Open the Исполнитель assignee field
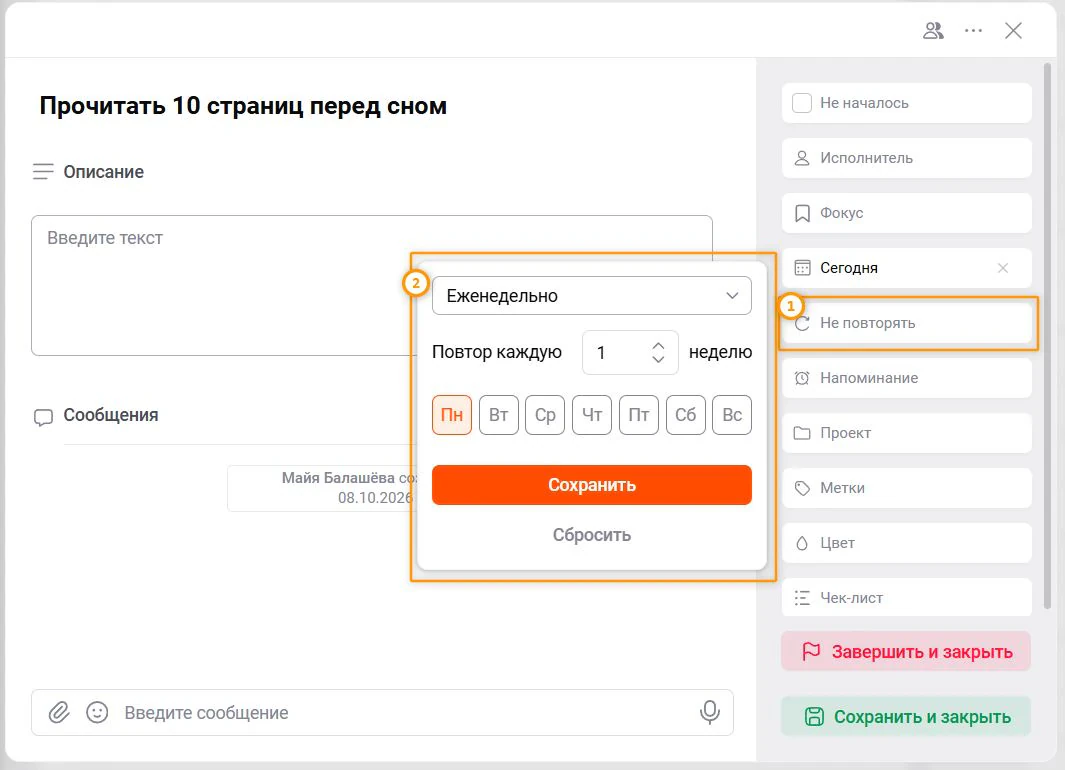1065x770 pixels. [907, 158]
